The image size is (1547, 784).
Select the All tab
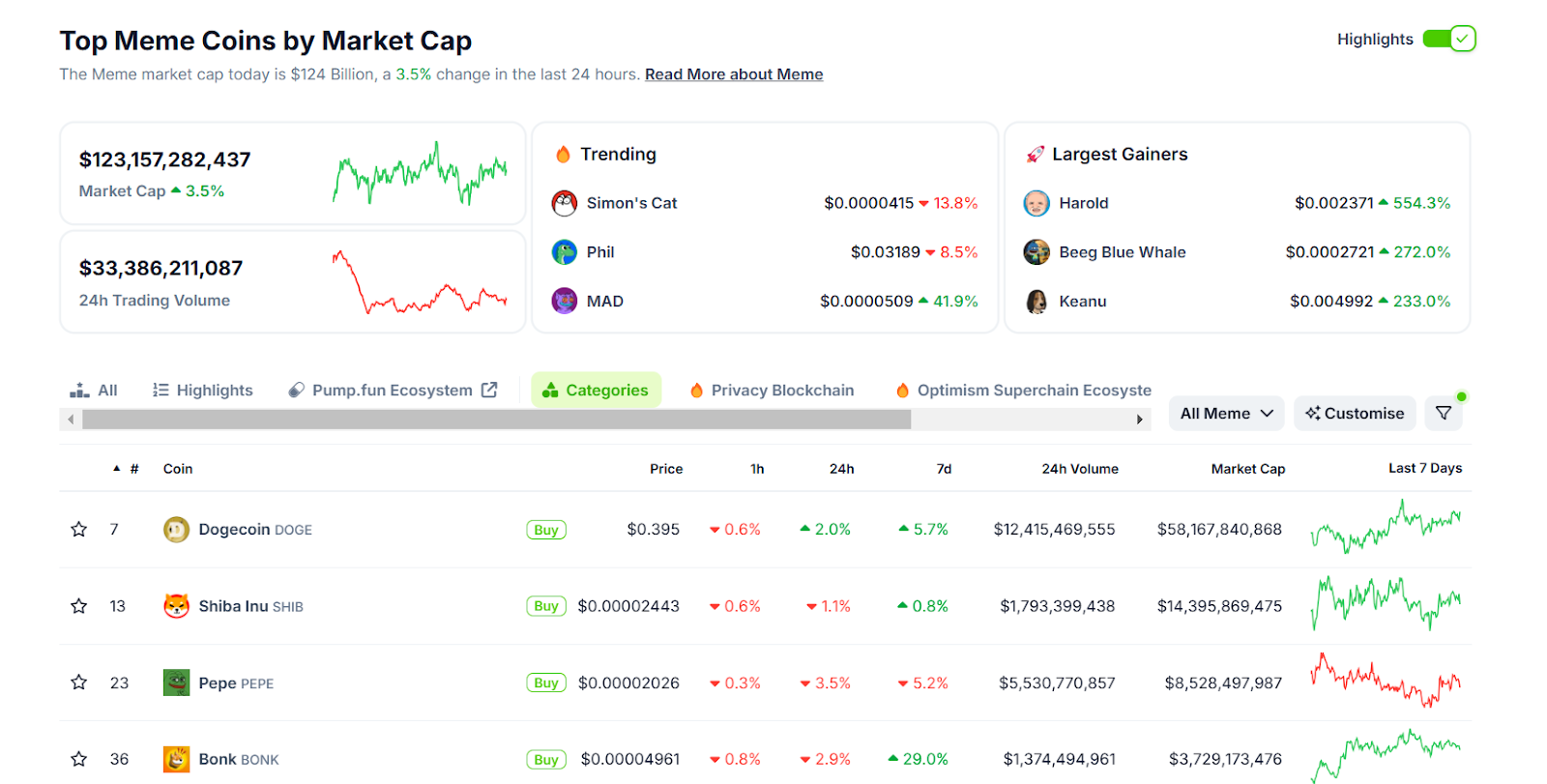94,391
